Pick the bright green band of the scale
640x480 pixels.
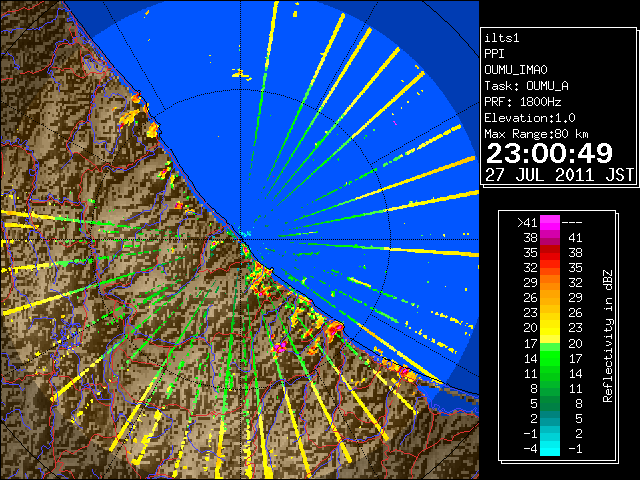(x=550, y=358)
